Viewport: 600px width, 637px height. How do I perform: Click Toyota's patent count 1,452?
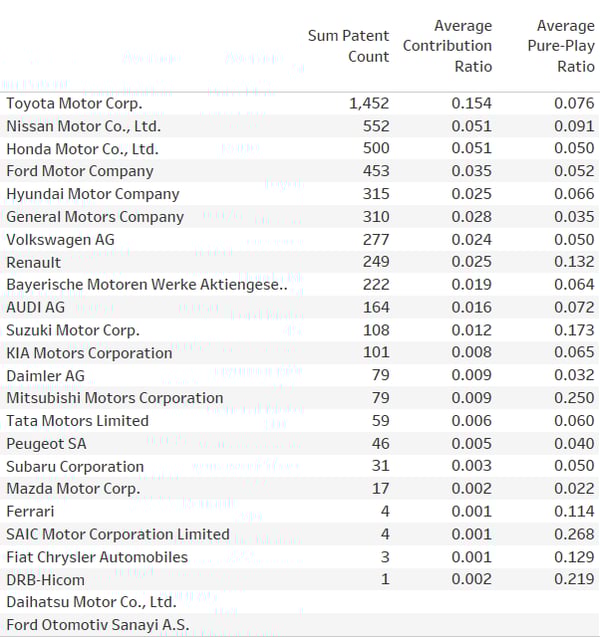point(369,103)
